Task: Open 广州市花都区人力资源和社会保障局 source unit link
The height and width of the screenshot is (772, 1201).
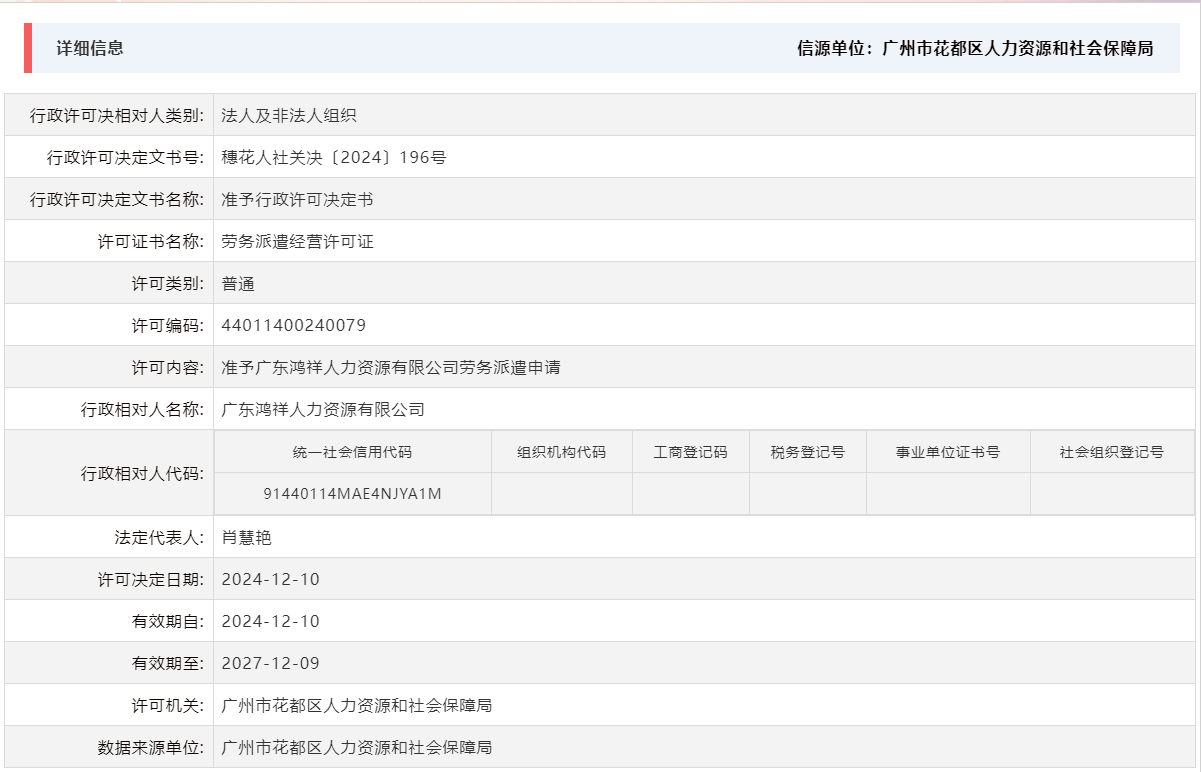Action: click(x=1017, y=46)
